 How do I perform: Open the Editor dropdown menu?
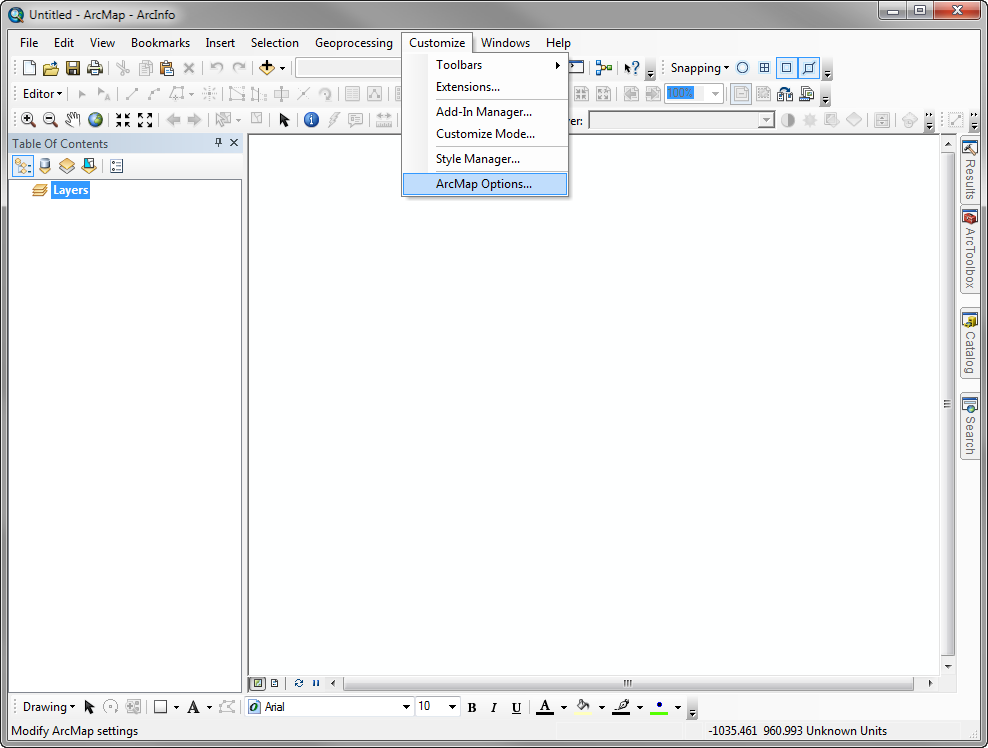pos(42,94)
